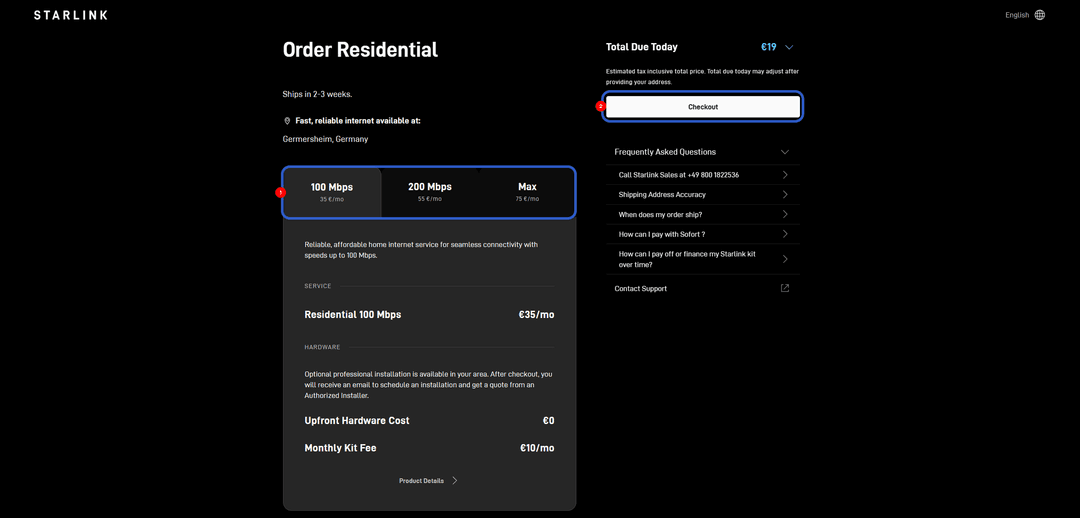Viewport: 1080px width, 518px height.
Task: Select the Max plan tab
Action: click(527, 192)
